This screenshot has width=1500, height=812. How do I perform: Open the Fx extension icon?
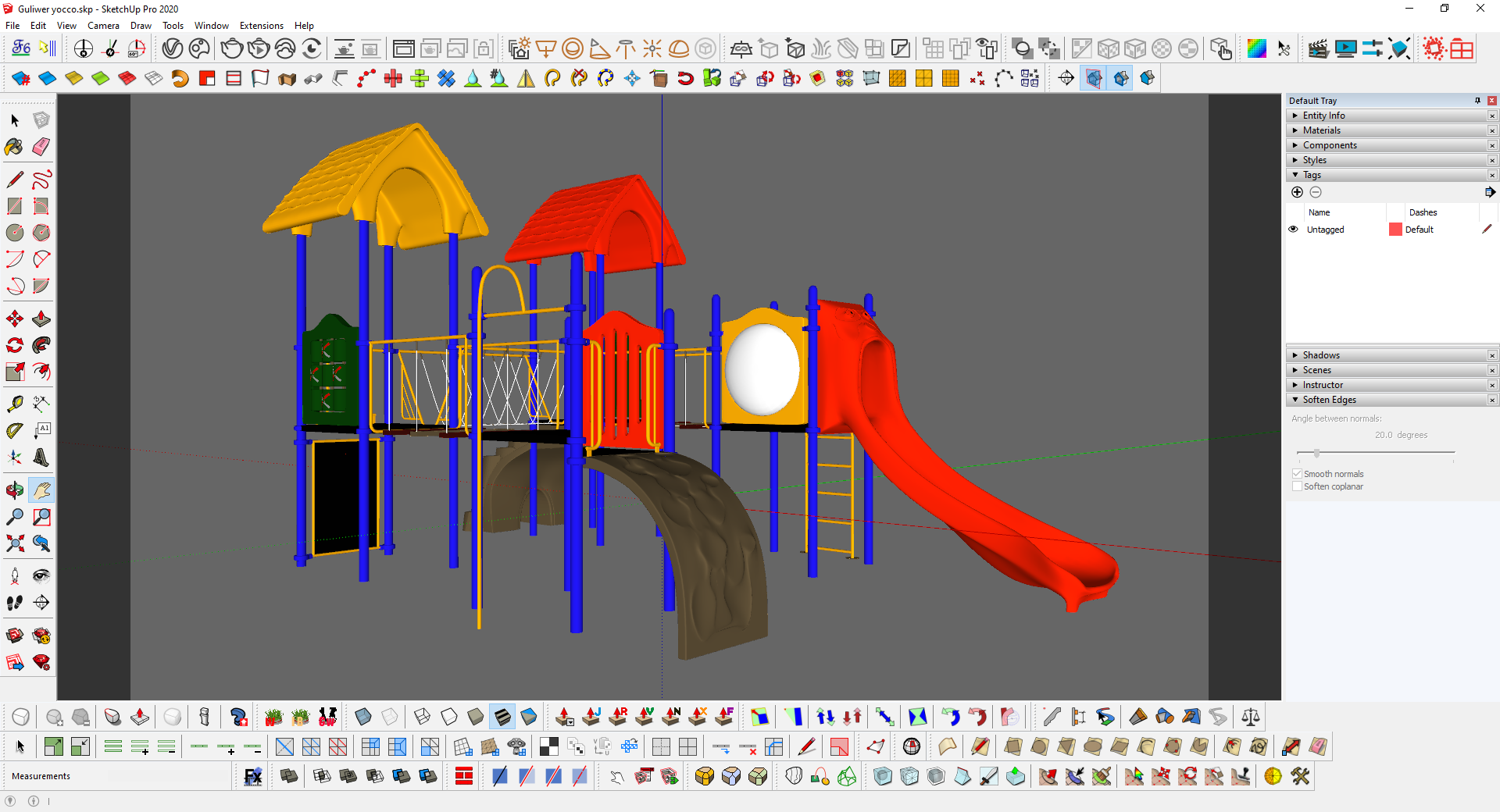[x=253, y=776]
